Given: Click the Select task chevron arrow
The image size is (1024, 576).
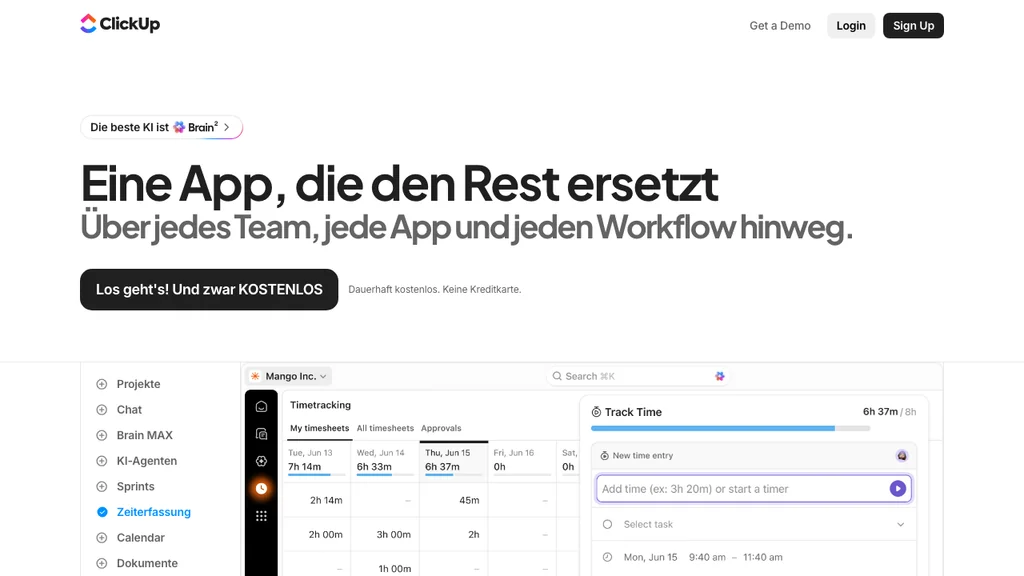Looking at the screenshot, I should coord(901,524).
